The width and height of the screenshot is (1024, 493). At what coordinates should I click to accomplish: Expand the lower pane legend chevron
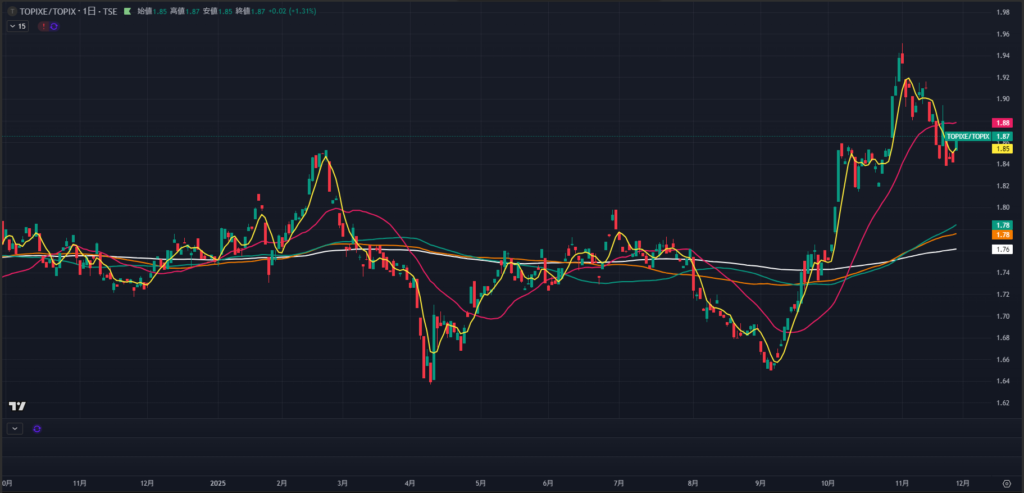click(x=14, y=428)
